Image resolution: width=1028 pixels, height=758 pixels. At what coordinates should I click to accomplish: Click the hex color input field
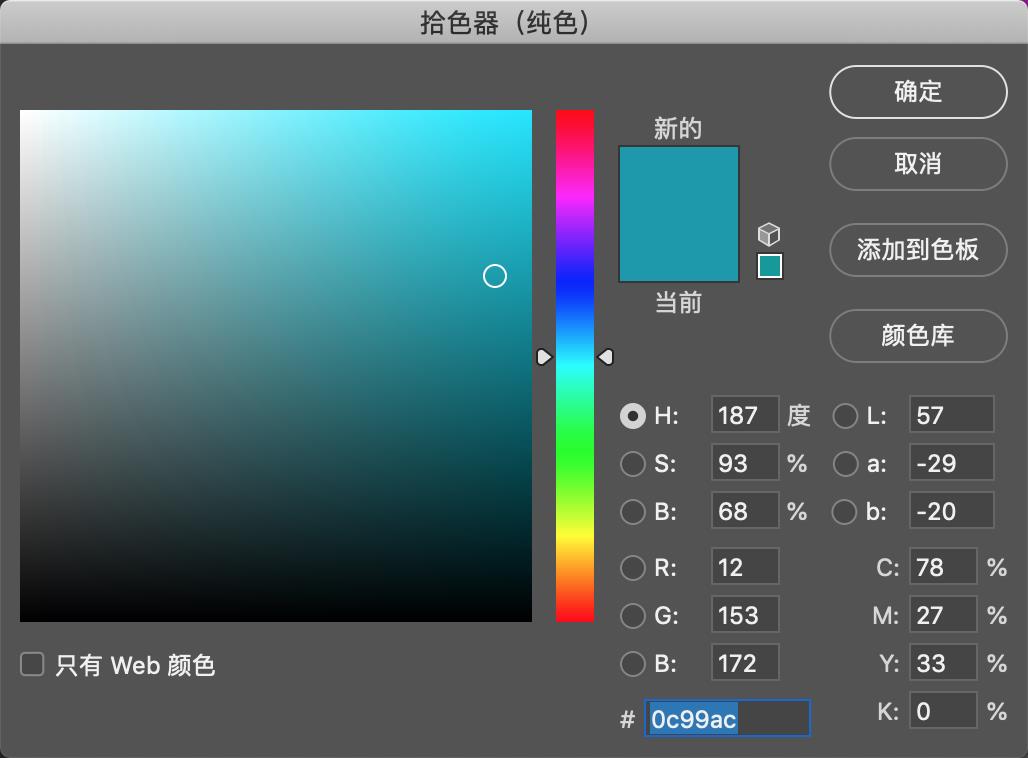click(727, 719)
